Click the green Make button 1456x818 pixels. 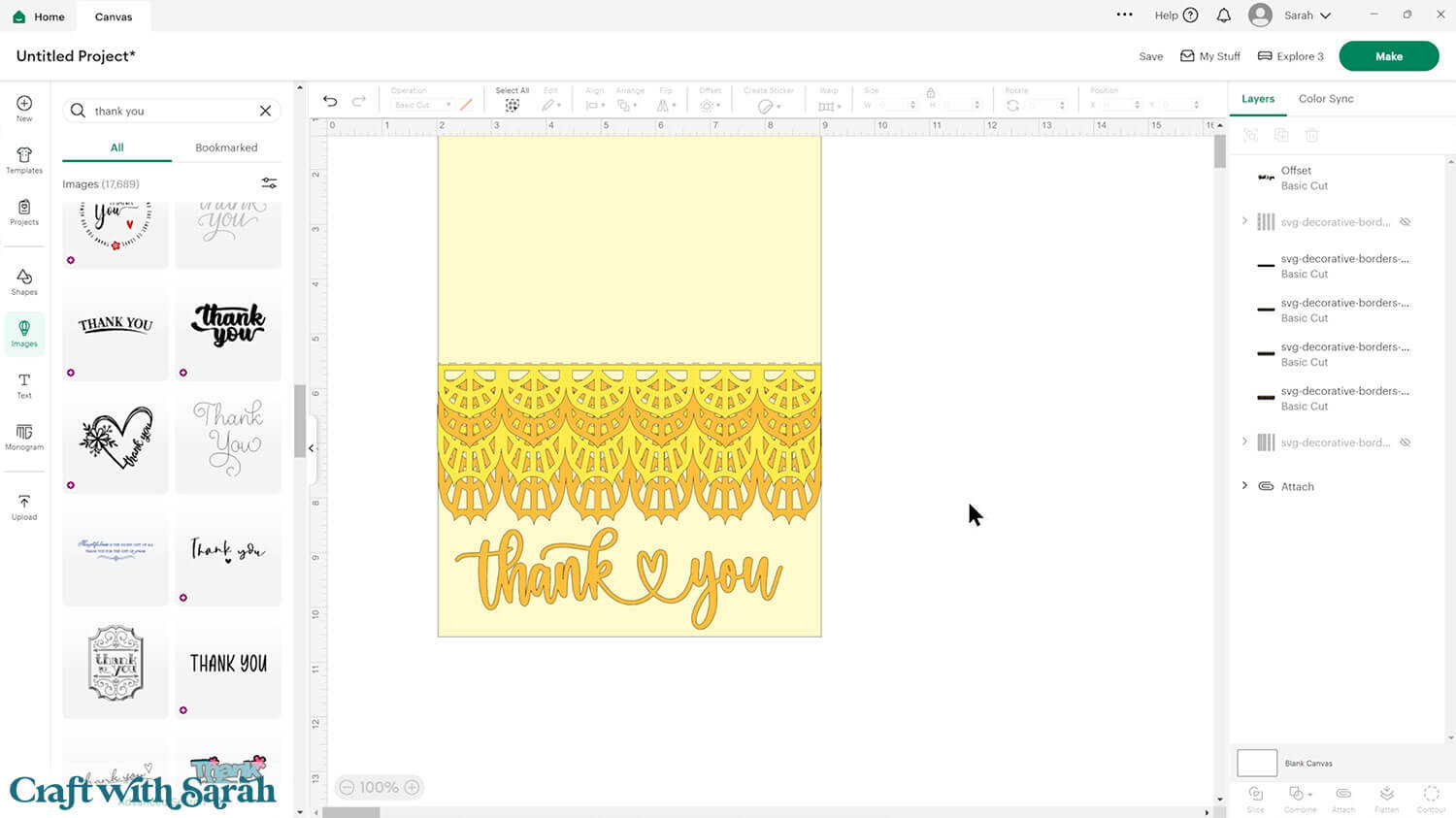(x=1388, y=56)
